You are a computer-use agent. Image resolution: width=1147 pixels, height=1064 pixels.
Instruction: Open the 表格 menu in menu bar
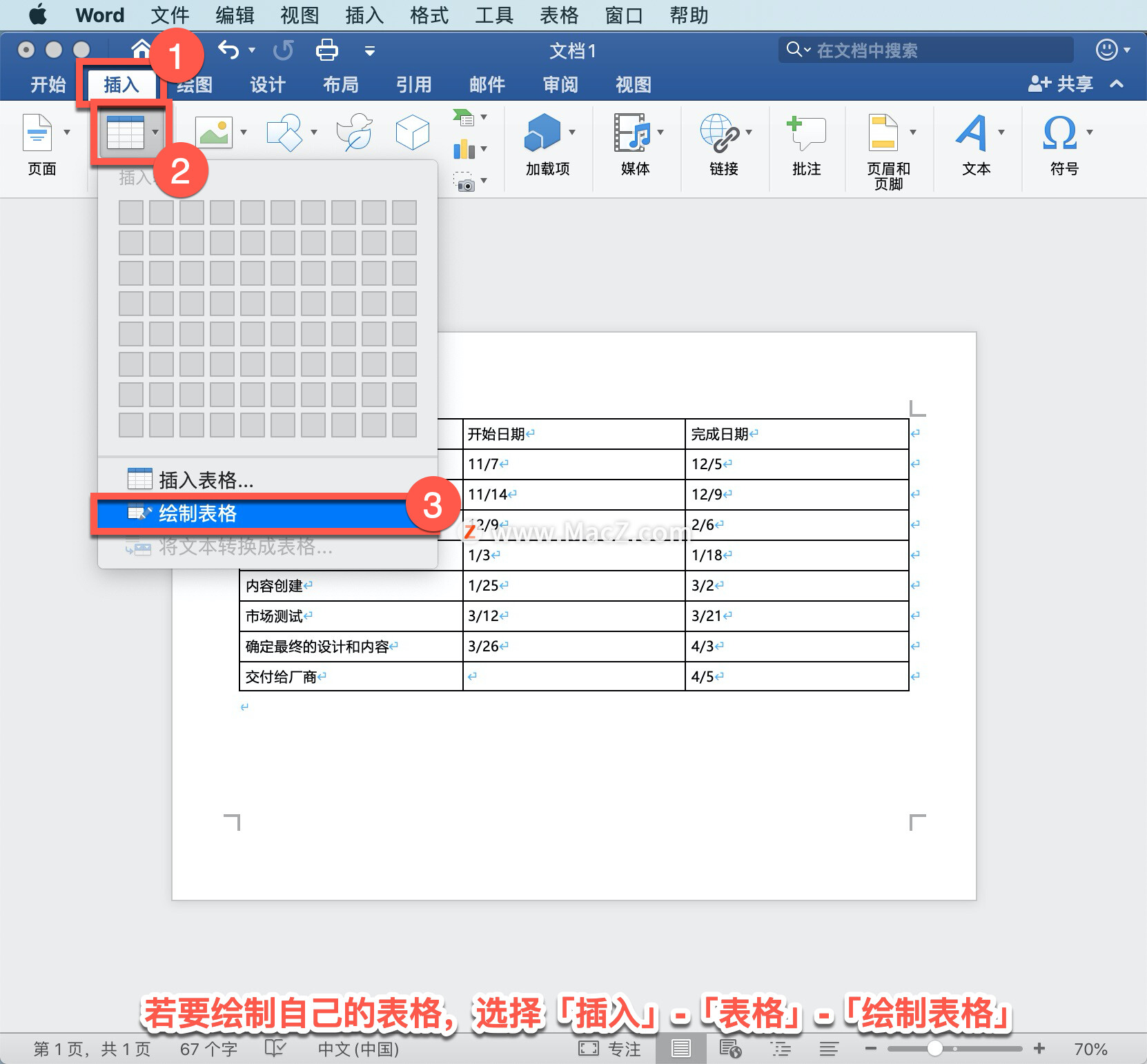point(559,14)
